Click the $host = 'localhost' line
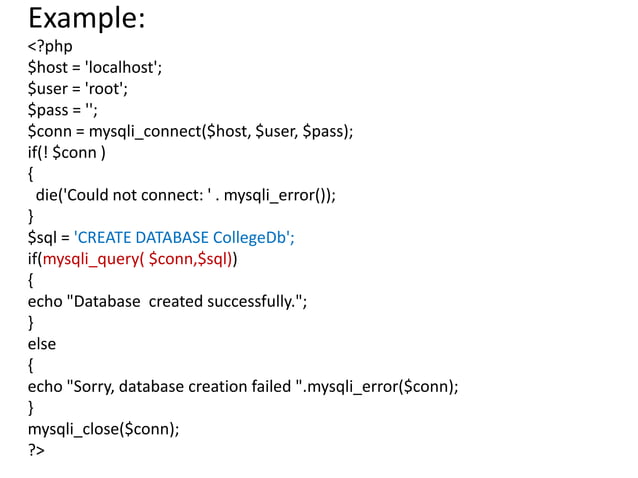The image size is (638, 478). (95, 68)
